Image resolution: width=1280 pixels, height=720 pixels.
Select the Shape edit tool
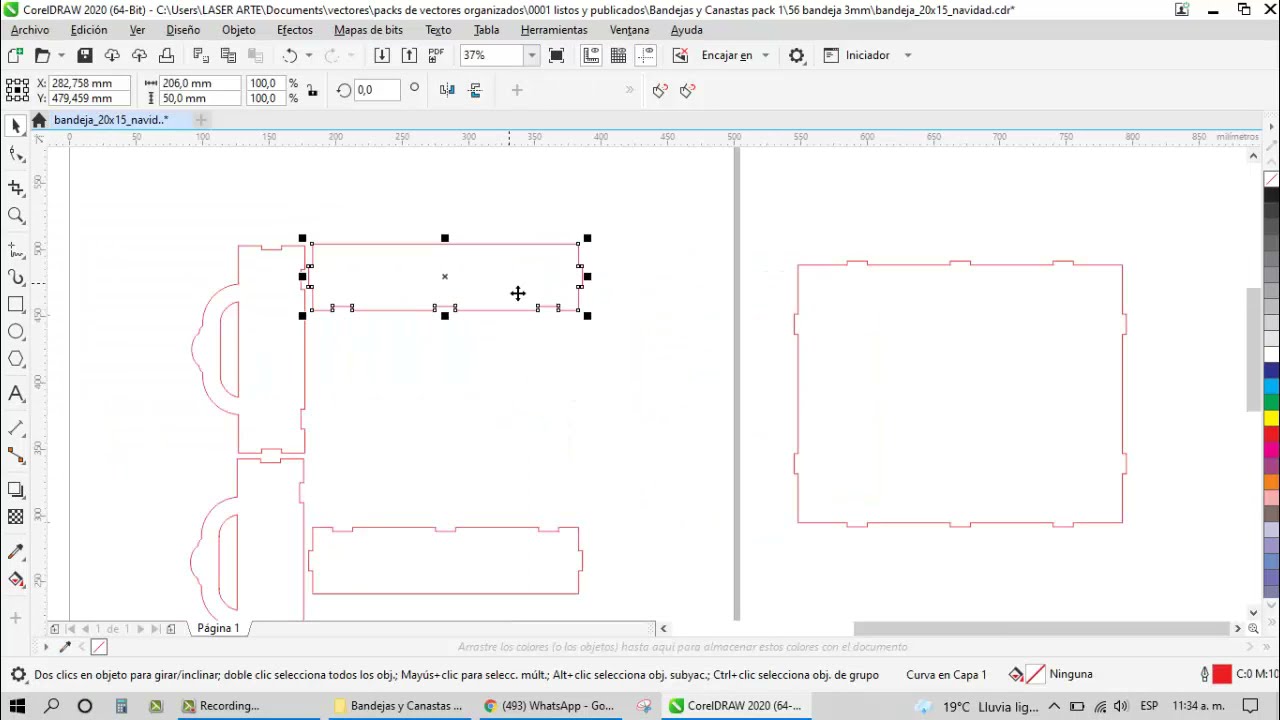pyautogui.click(x=16, y=154)
